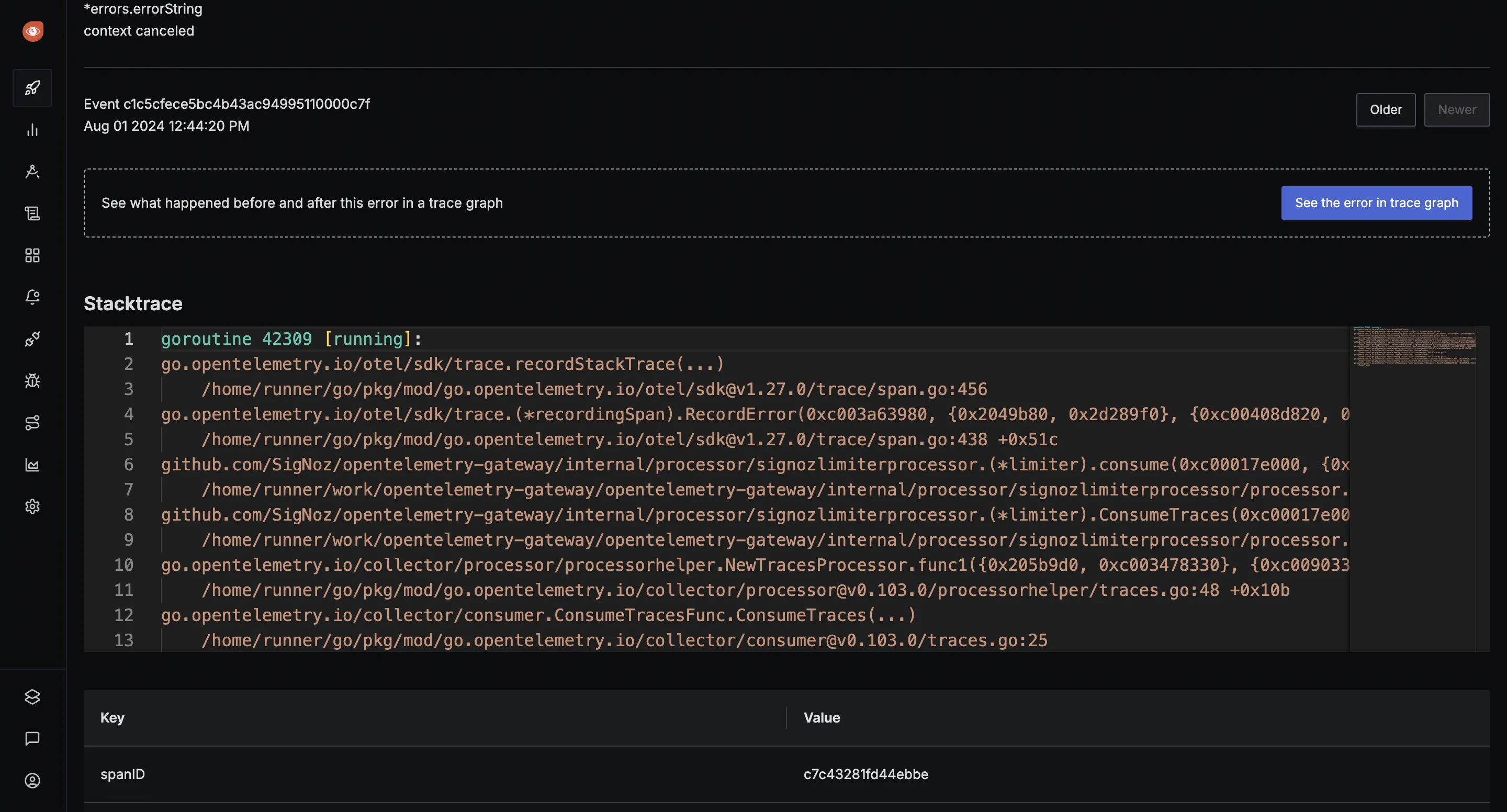
Task: Click the 'Older' navigation button
Action: pyautogui.click(x=1386, y=109)
